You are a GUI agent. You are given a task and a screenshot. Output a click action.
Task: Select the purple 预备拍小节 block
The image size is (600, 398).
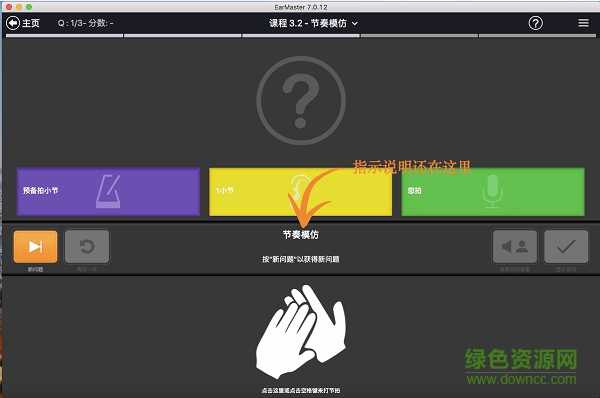pyautogui.click(x=108, y=191)
